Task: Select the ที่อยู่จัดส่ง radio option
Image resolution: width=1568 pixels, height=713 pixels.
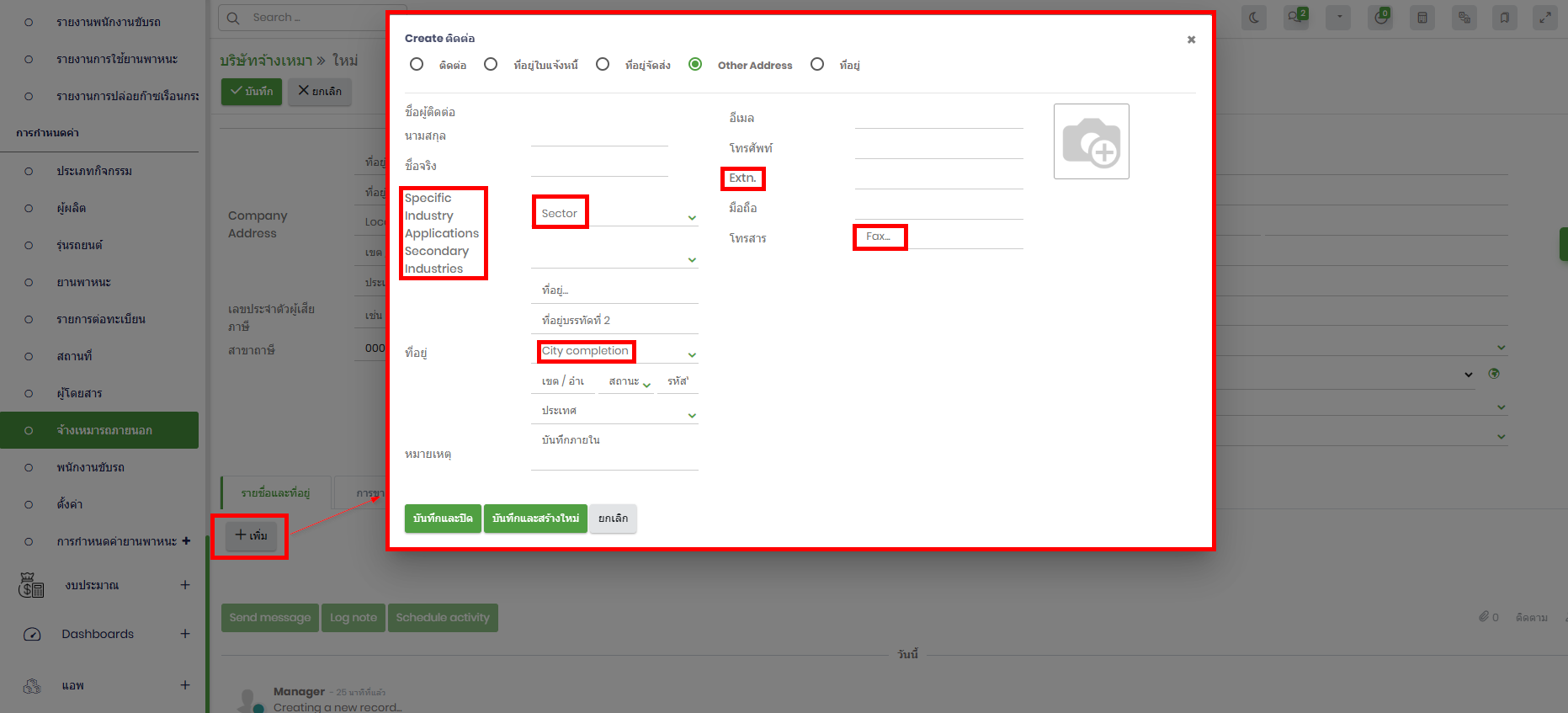Action: point(603,65)
